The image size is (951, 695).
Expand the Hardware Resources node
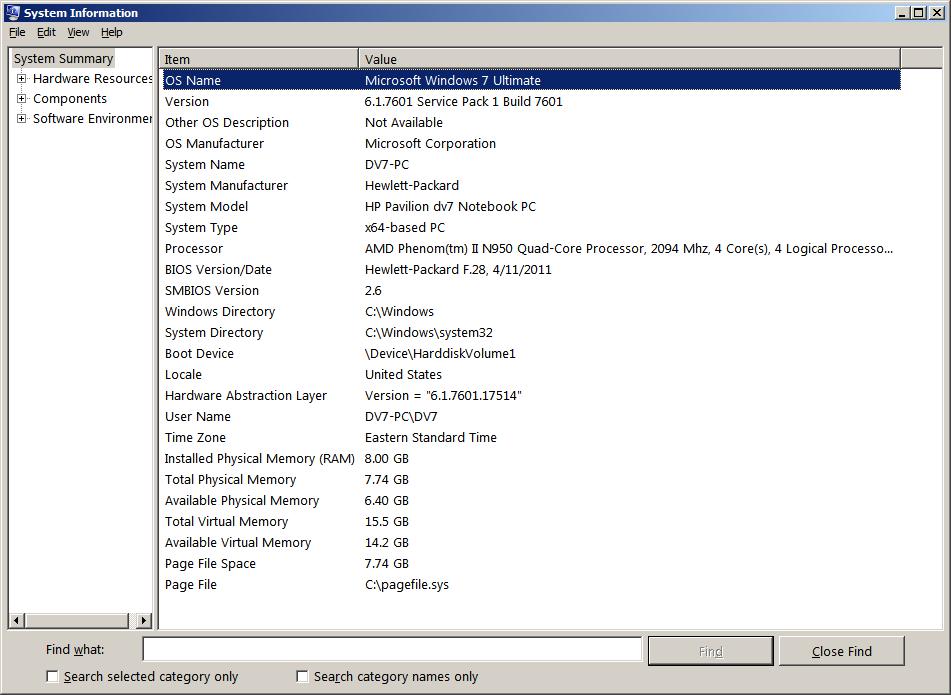[21, 78]
